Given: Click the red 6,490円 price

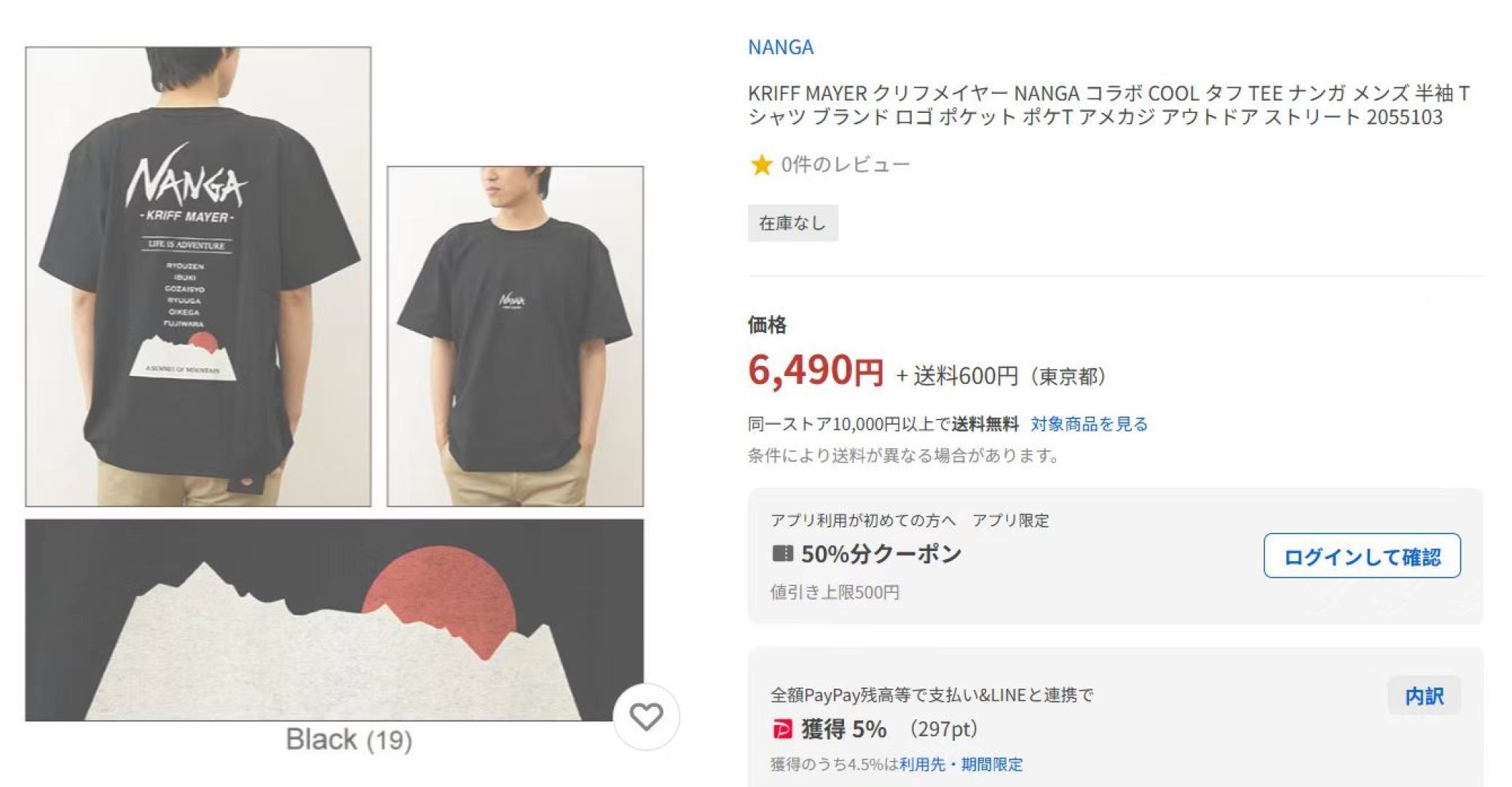Looking at the screenshot, I should [815, 371].
